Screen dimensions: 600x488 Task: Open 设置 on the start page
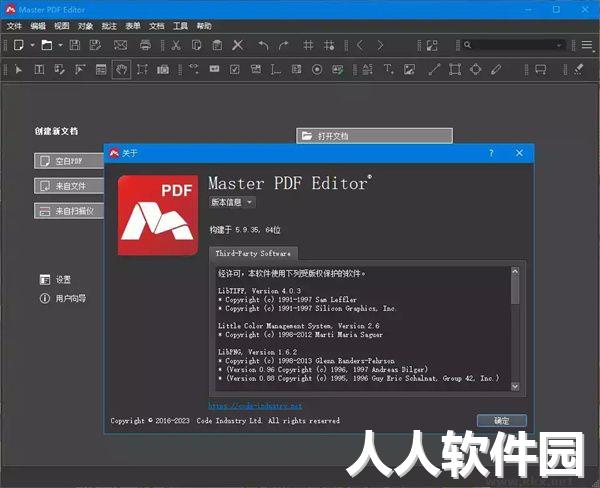(x=55, y=280)
